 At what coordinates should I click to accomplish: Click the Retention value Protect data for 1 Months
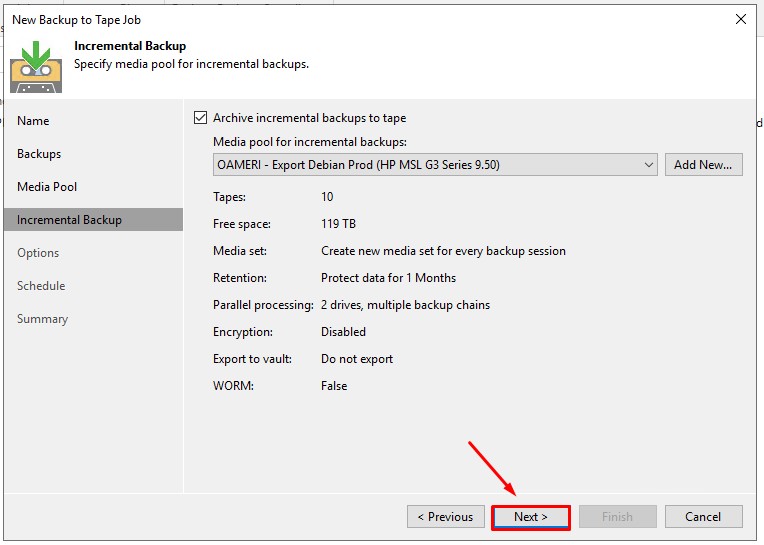pyautogui.click(x=388, y=278)
